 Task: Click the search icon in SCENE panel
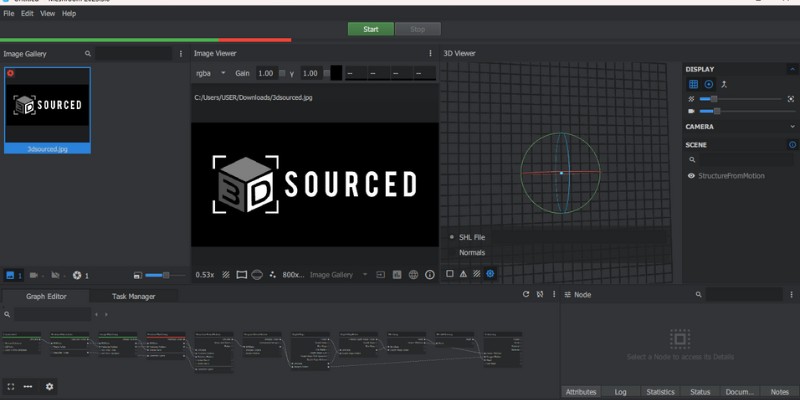[x=692, y=160]
